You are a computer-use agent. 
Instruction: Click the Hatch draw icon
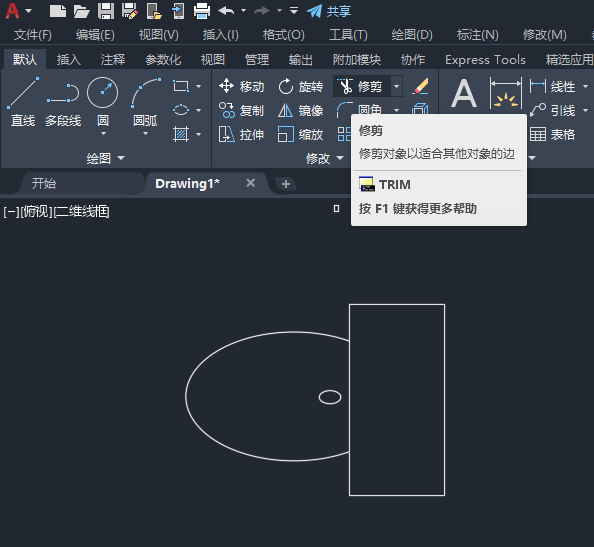181,134
